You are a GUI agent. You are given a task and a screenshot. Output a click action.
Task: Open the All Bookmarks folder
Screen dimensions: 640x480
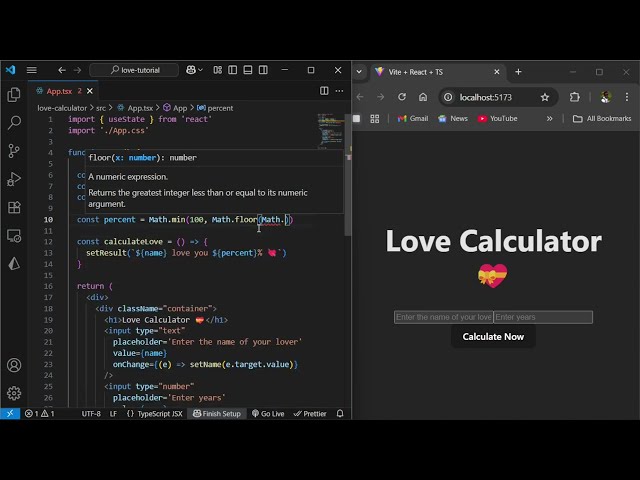point(602,119)
